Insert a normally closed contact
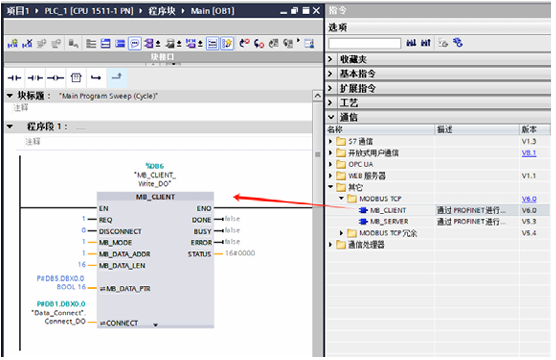 35,78
